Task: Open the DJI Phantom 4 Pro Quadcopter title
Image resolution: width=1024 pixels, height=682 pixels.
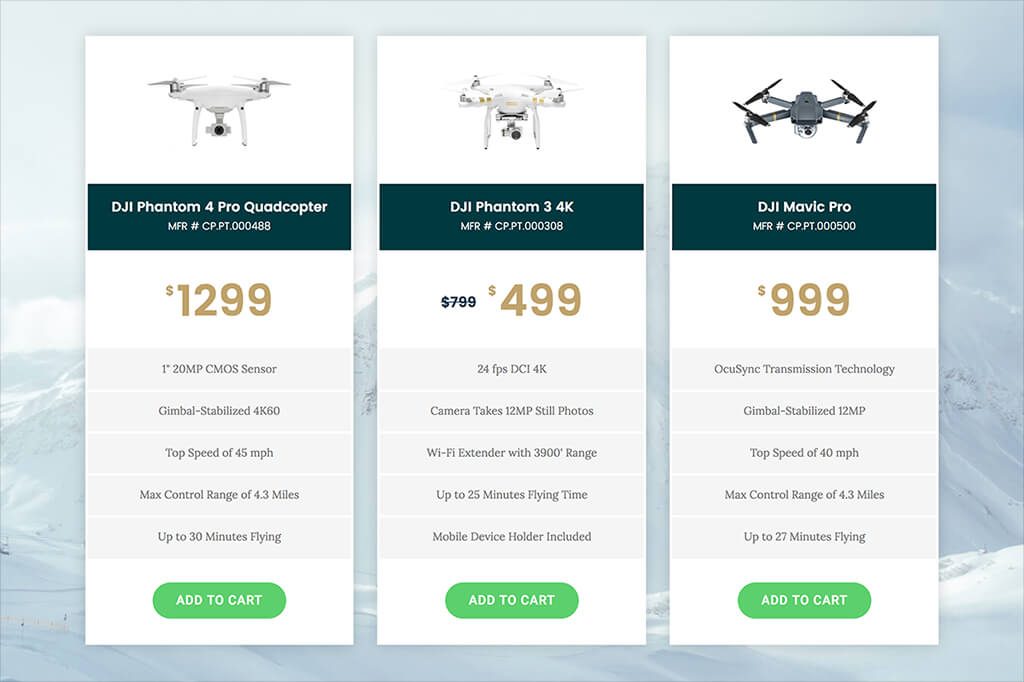Action: 219,207
